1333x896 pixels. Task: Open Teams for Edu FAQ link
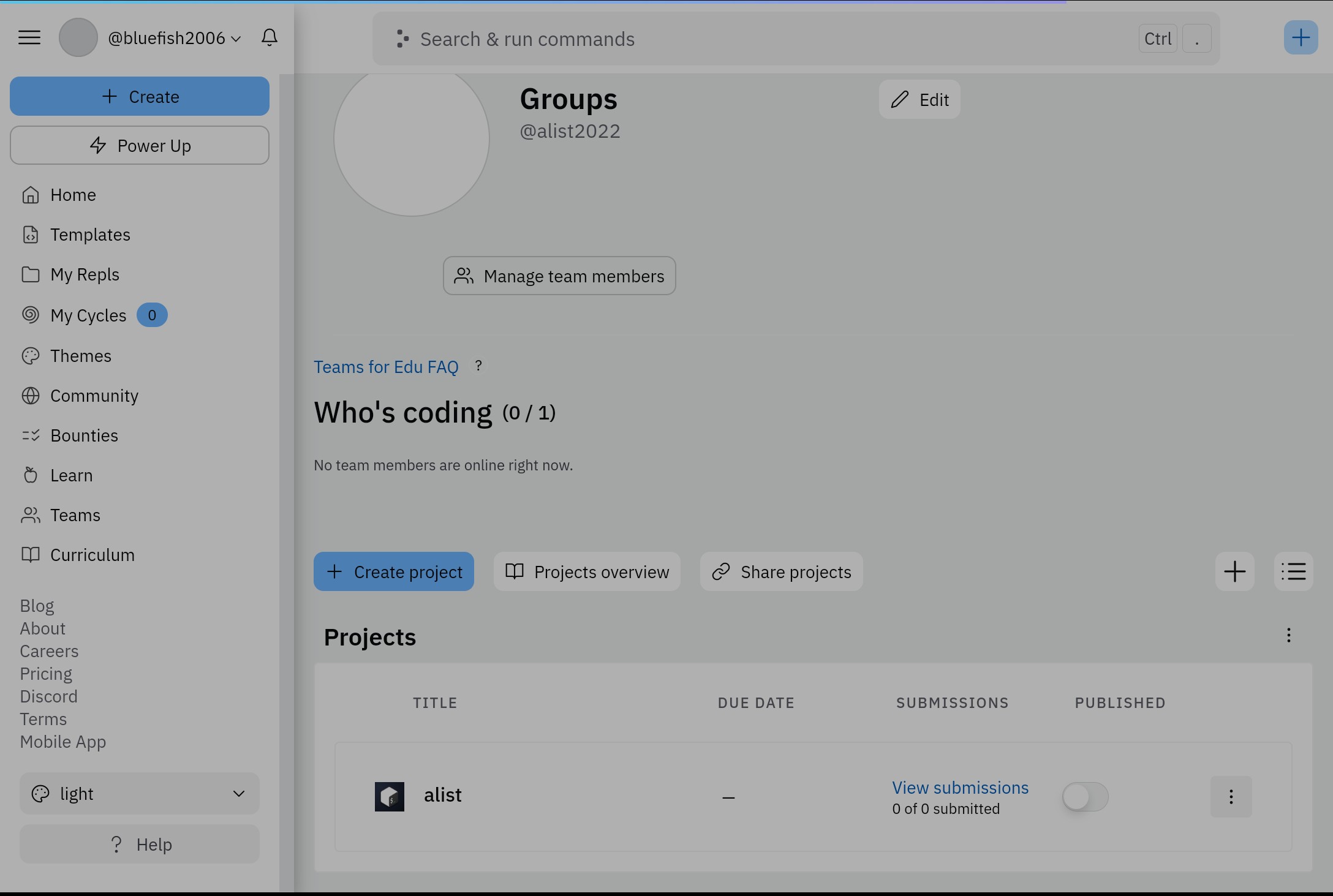pyautogui.click(x=386, y=367)
